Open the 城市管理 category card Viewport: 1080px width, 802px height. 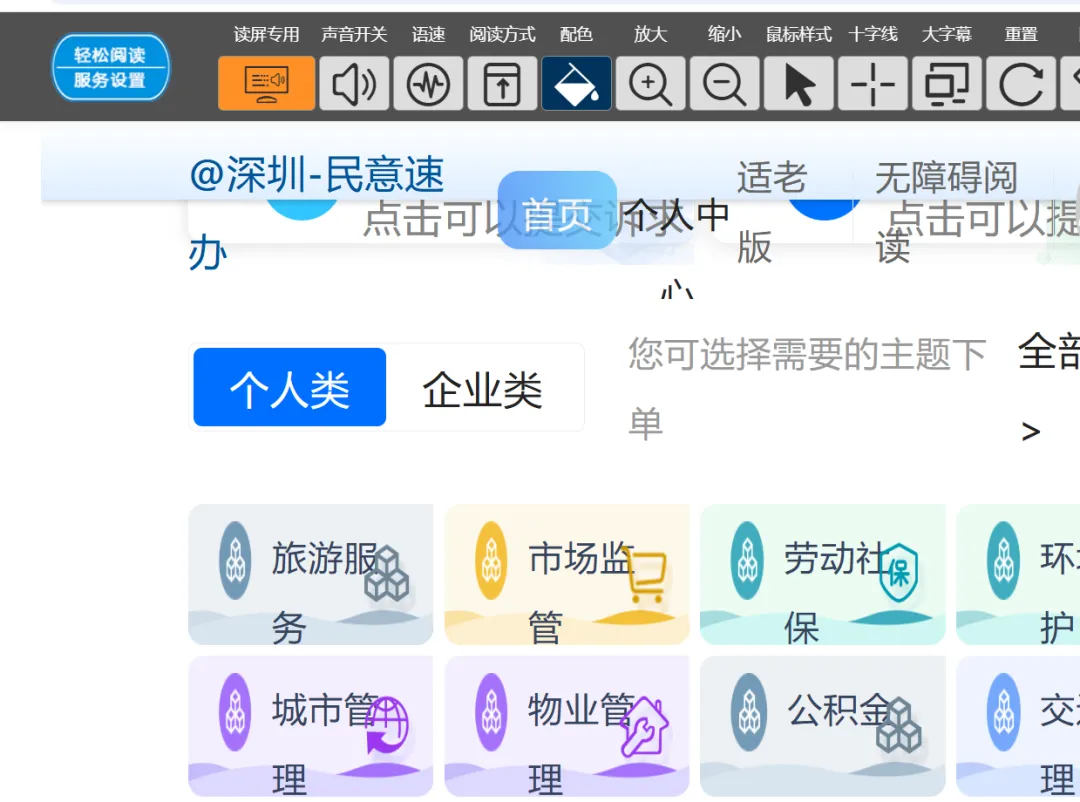(x=311, y=726)
